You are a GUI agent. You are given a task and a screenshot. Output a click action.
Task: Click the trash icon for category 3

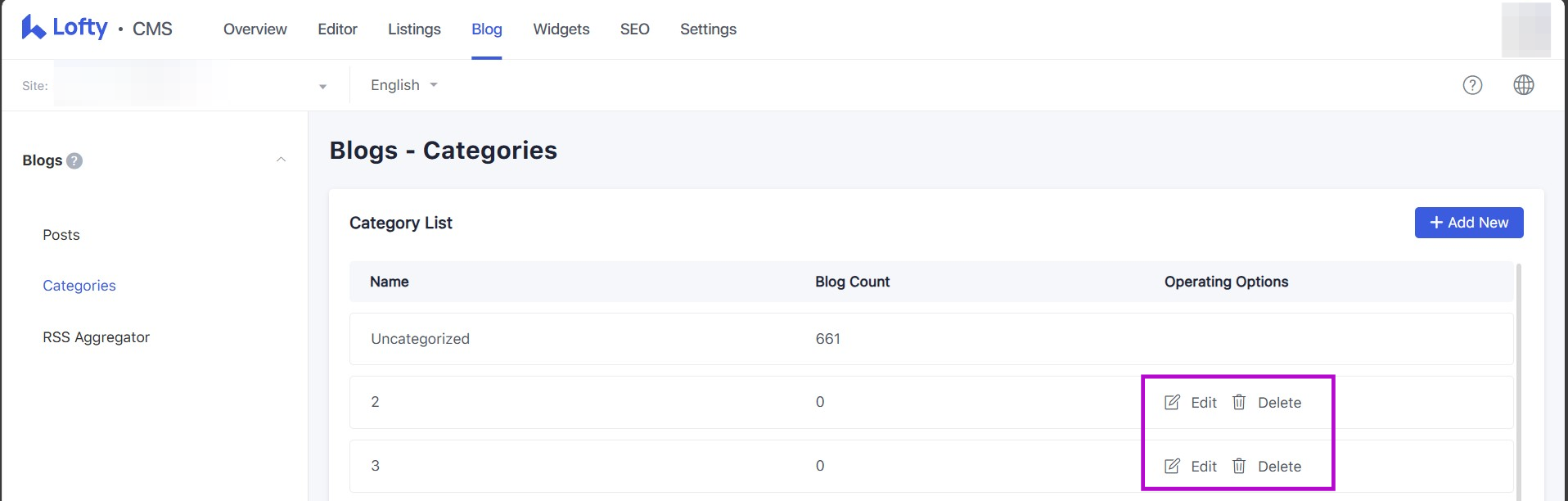tap(1239, 466)
